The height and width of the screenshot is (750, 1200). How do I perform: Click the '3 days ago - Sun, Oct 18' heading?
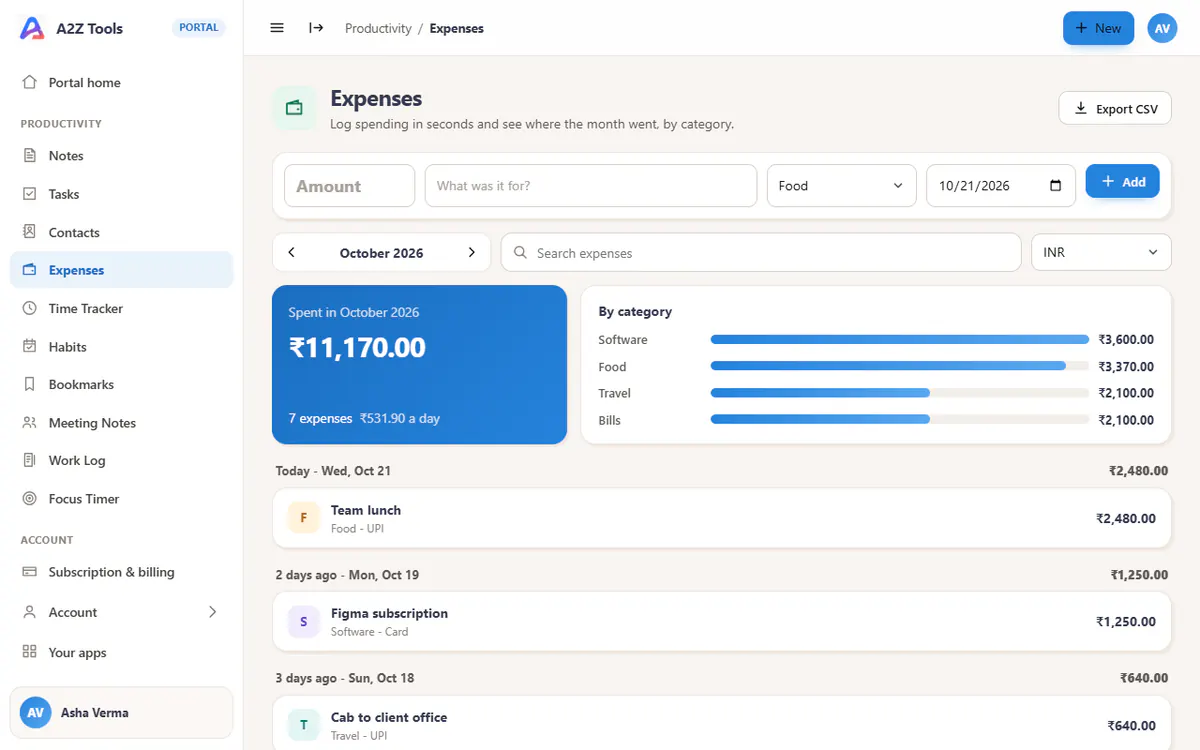coord(345,678)
